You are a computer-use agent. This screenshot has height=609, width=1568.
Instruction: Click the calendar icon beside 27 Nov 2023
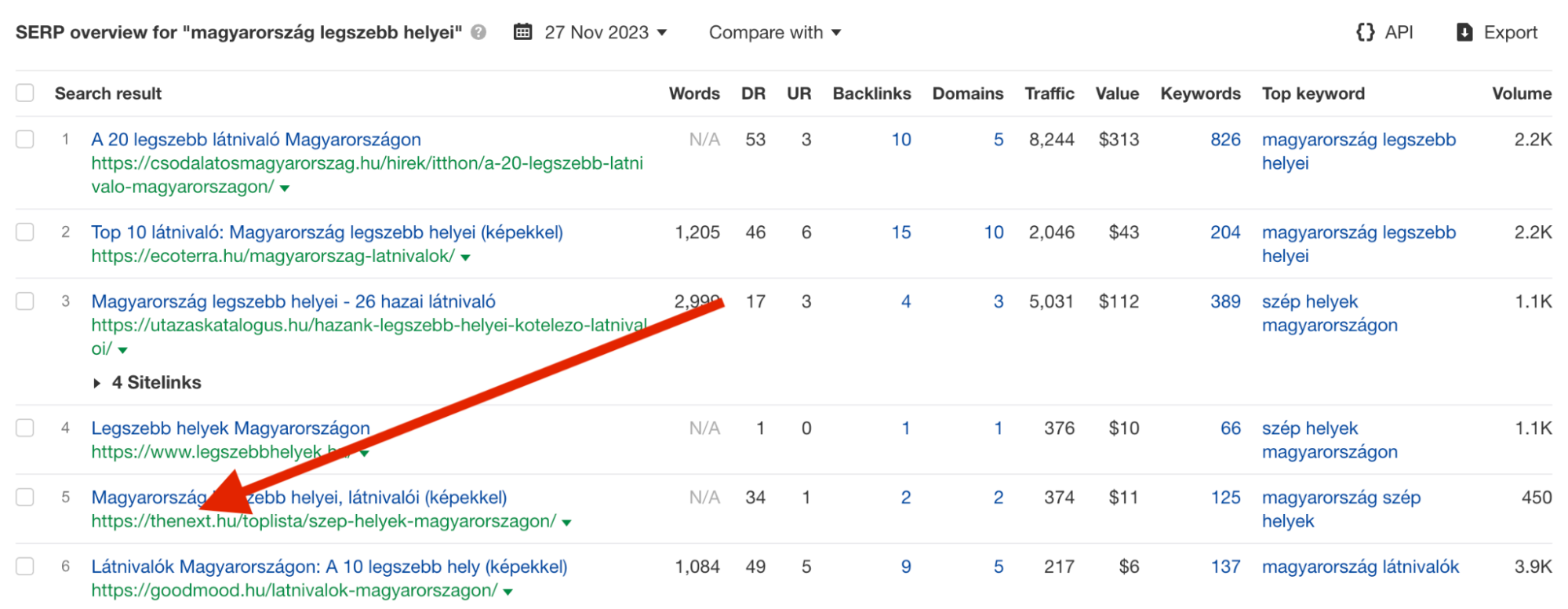[522, 32]
